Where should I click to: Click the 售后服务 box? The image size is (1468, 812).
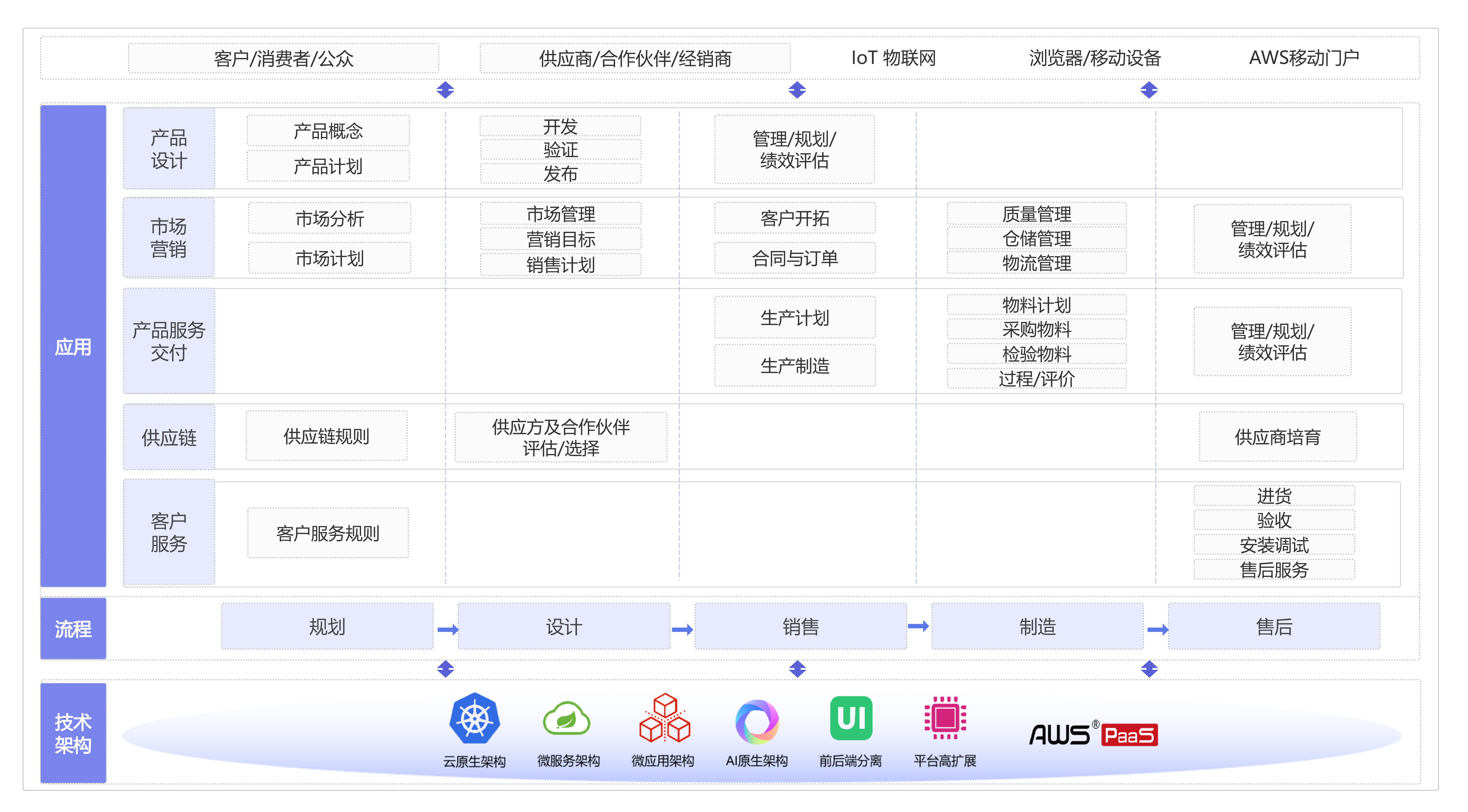pyautogui.click(x=1274, y=569)
